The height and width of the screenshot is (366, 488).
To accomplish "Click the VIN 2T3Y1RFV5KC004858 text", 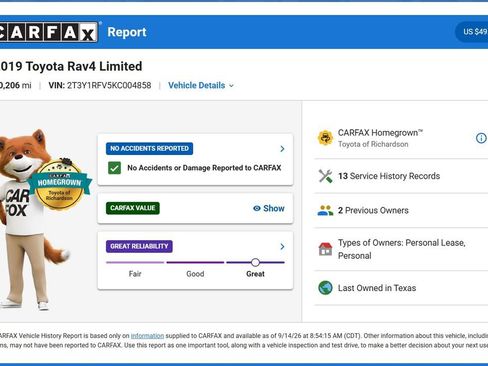I will [x=100, y=85].
